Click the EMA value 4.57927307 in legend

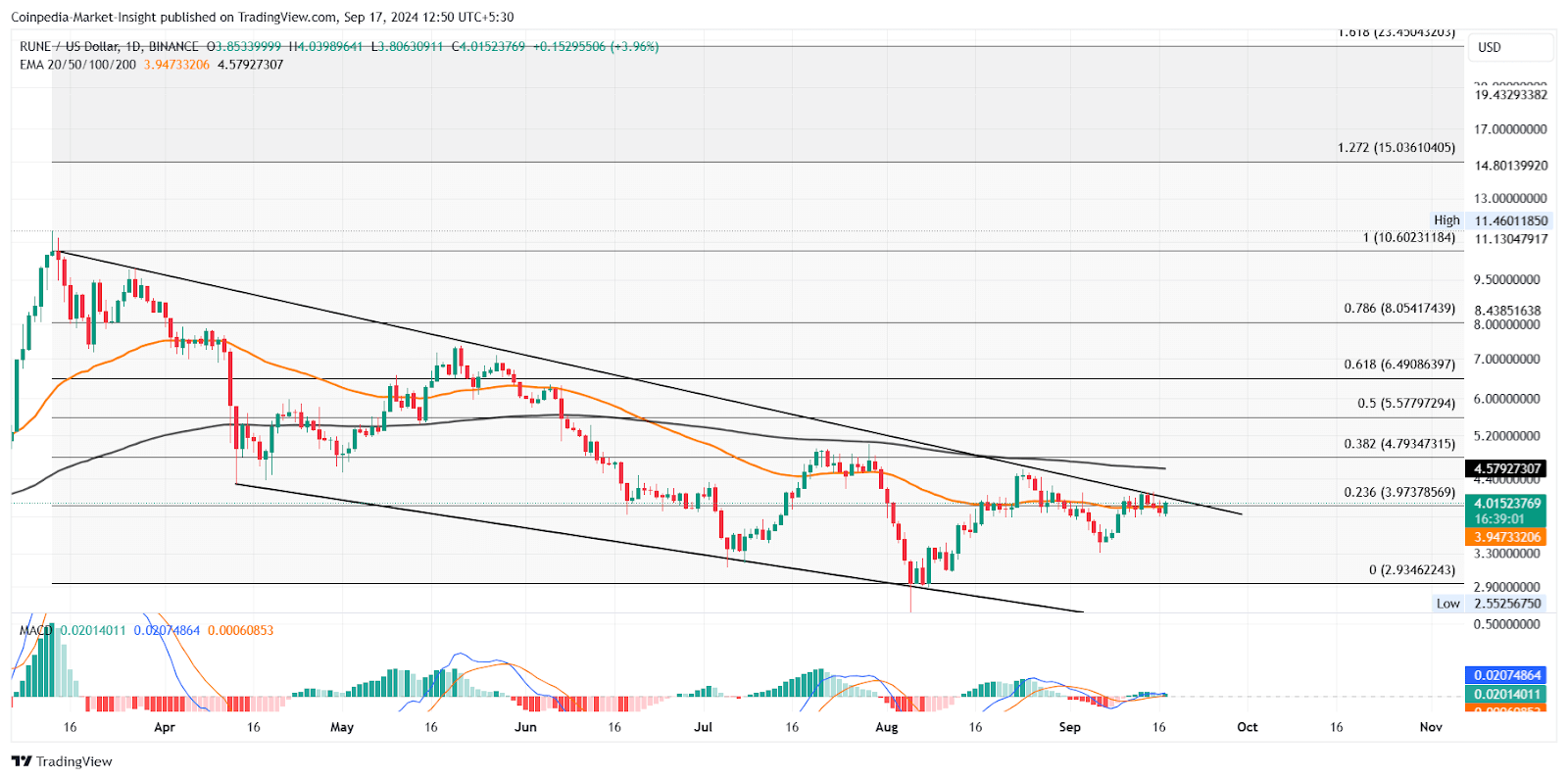250,65
